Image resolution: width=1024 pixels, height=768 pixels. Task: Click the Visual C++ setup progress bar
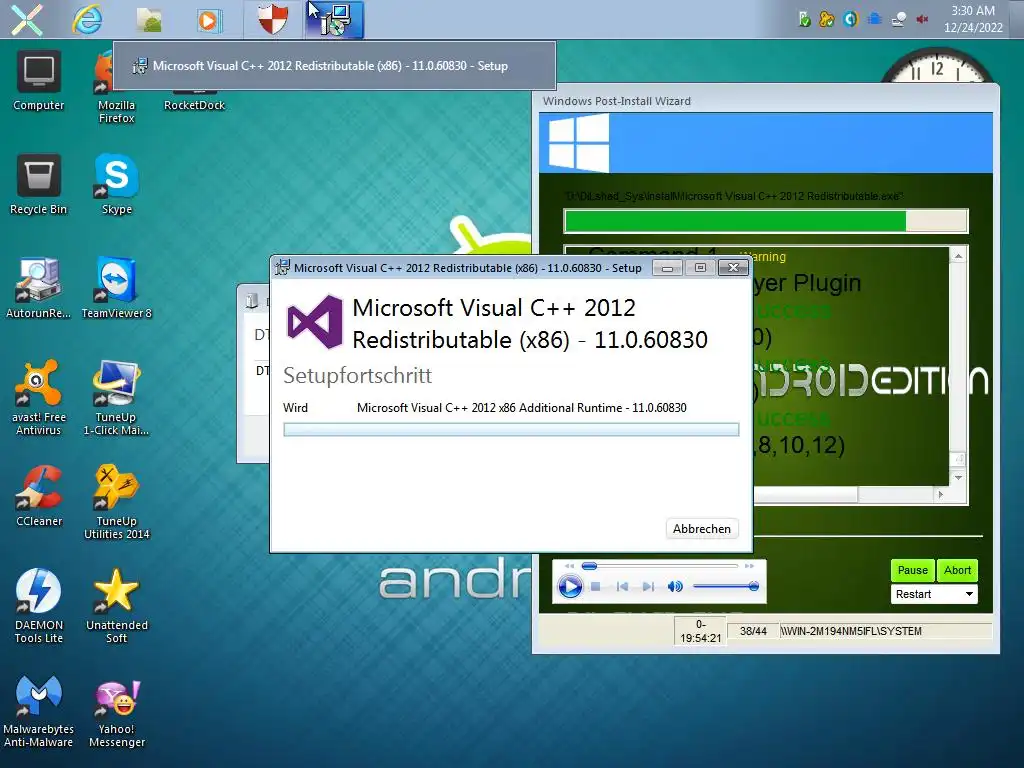click(x=511, y=429)
